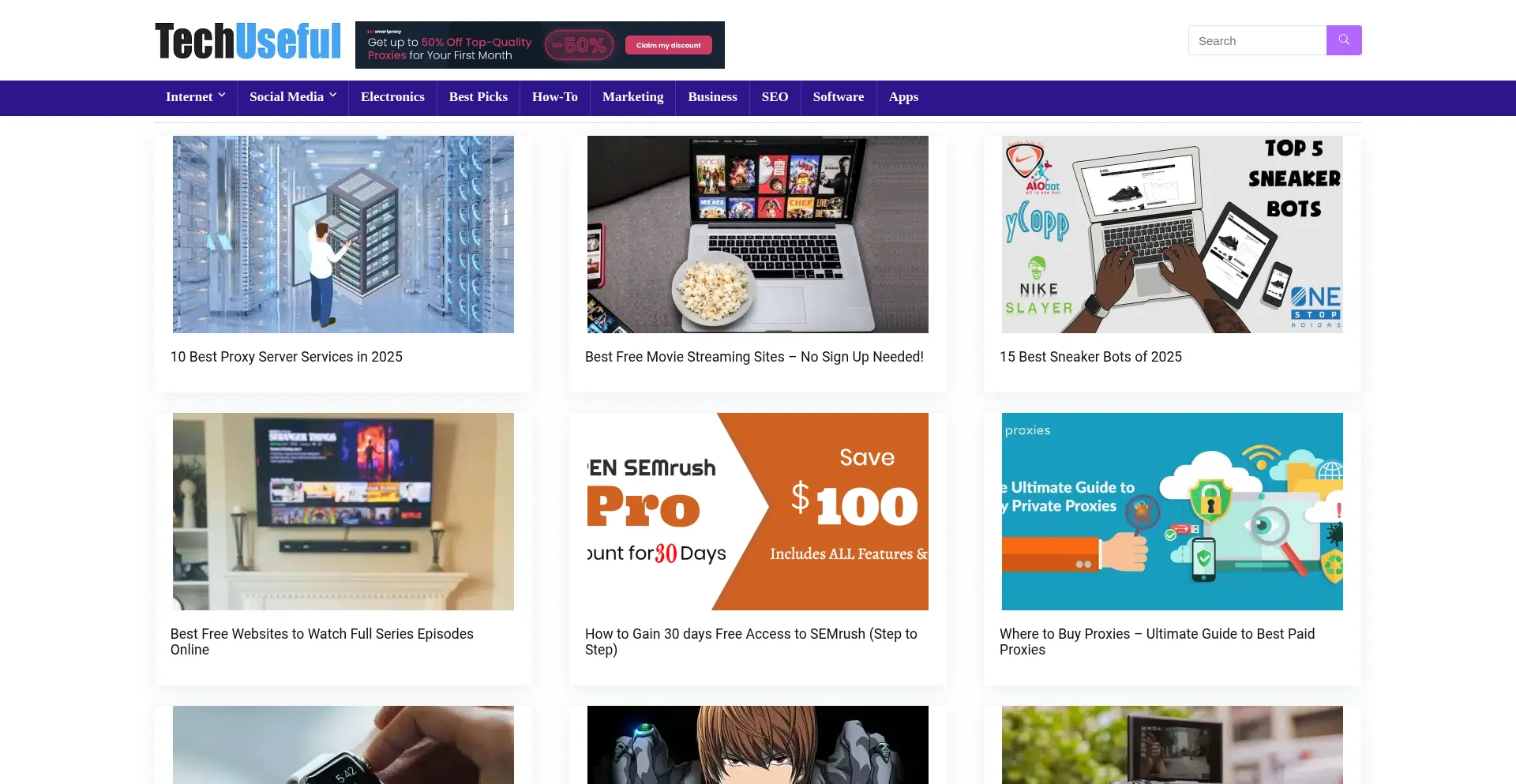This screenshot has width=1516, height=784.
Task: Open the Marketing category
Action: pos(632,97)
